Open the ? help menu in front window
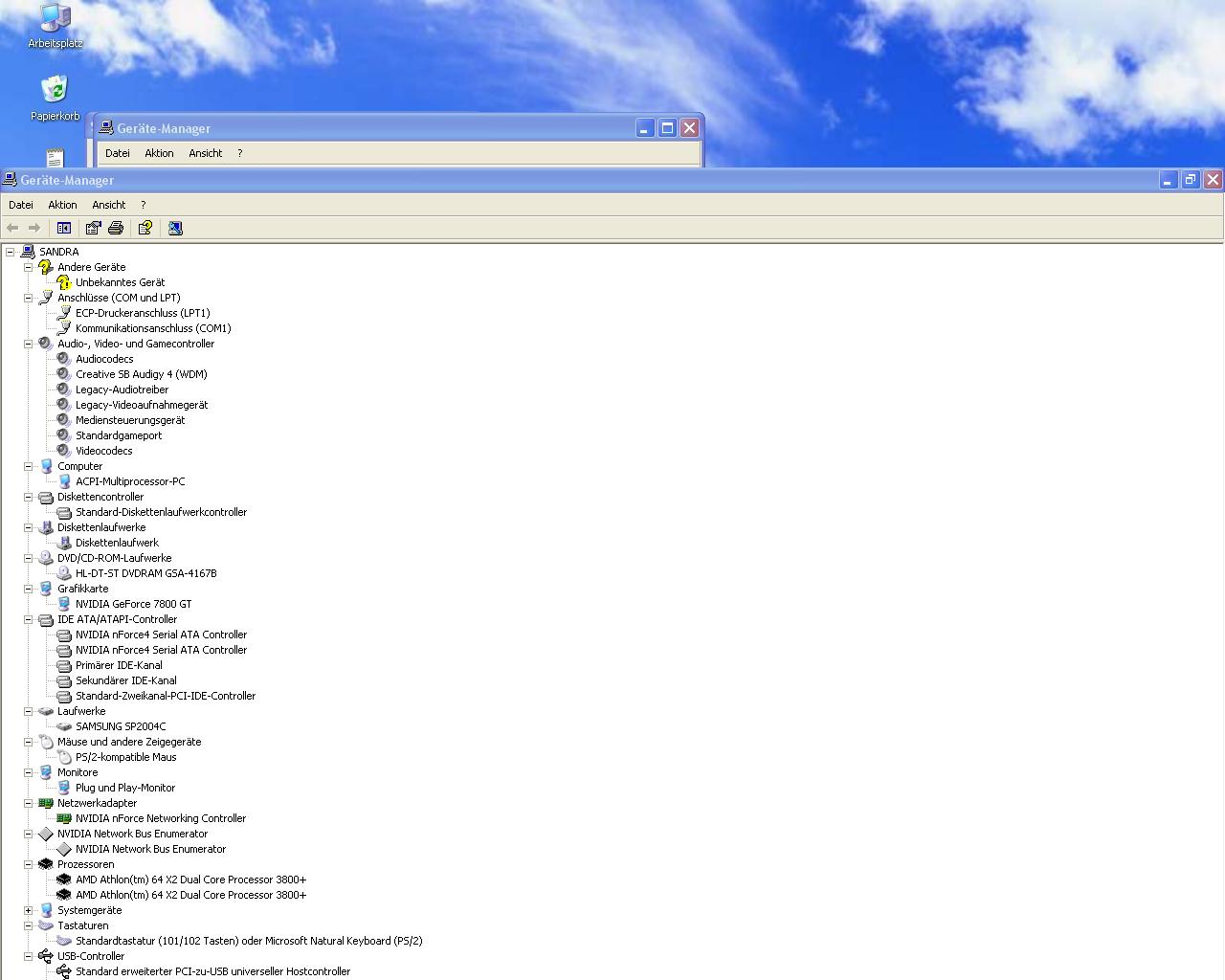This screenshot has height=980, width=1225. pos(143,205)
